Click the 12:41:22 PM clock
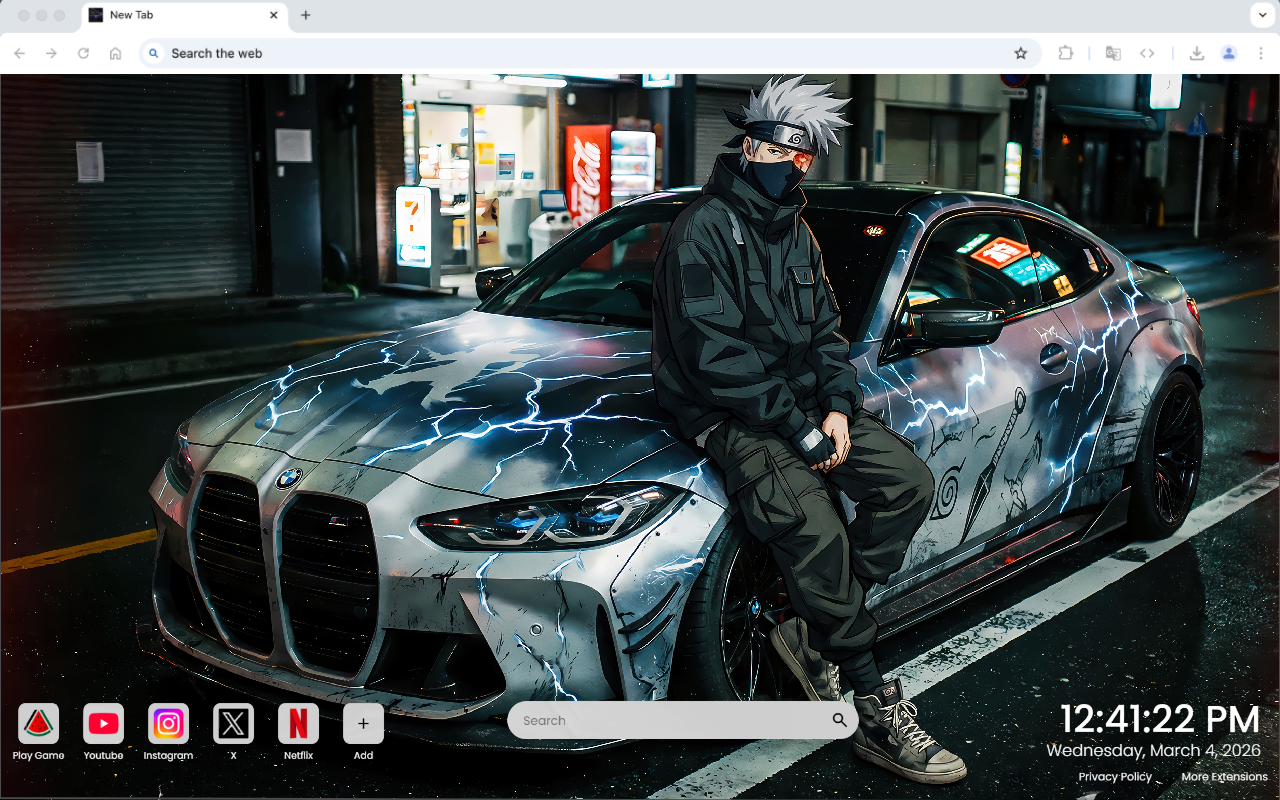Image resolution: width=1280 pixels, height=800 pixels. coord(1160,720)
